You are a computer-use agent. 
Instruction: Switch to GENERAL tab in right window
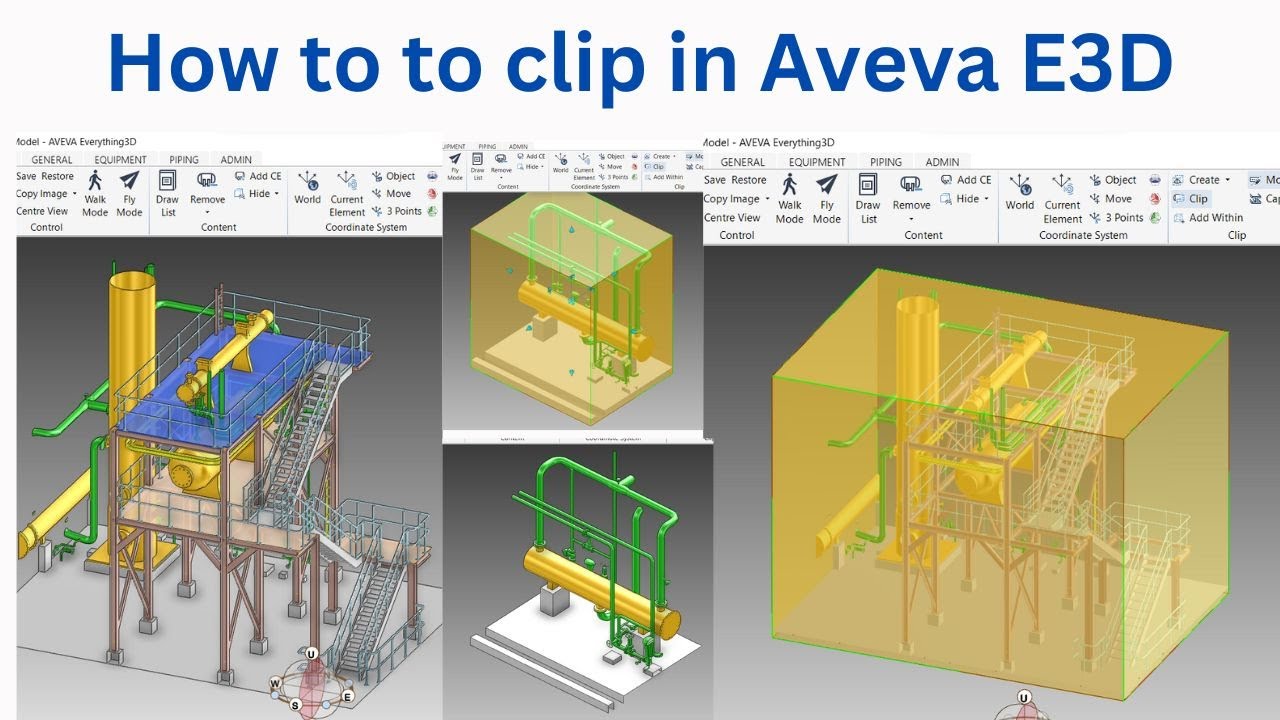[743, 162]
